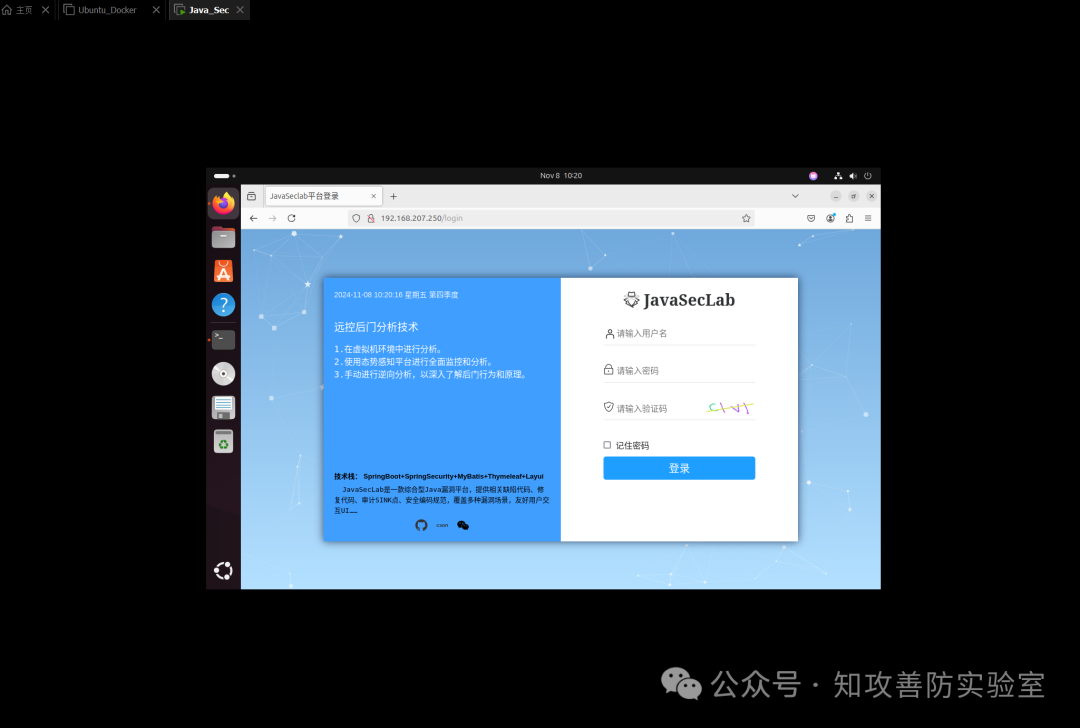
Task: Open the Files manager in the dock
Action: pyautogui.click(x=223, y=238)
